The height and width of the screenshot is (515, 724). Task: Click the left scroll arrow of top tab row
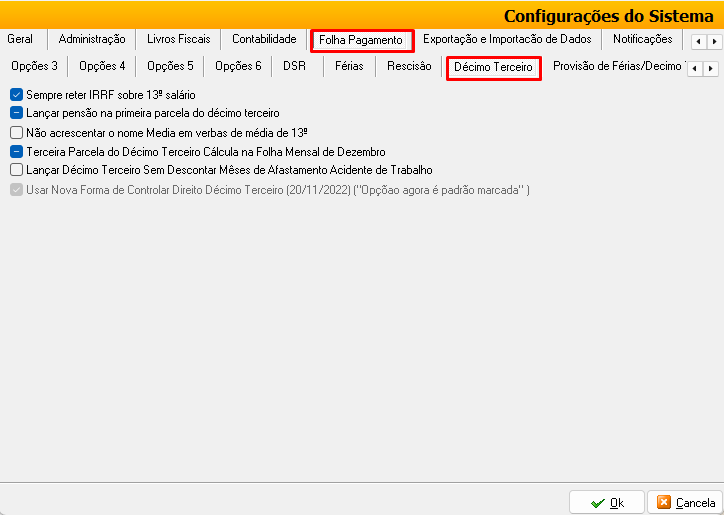pos(698,42)
